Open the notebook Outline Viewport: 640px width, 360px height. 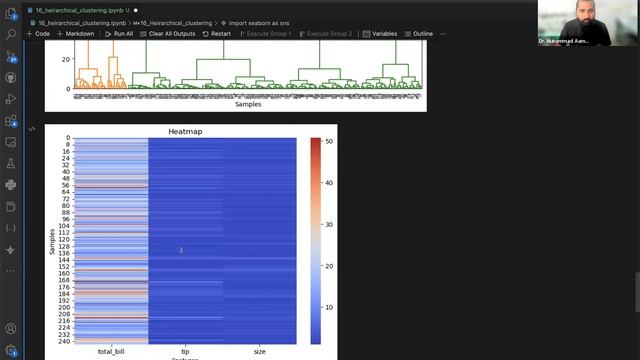pos(419,34)
